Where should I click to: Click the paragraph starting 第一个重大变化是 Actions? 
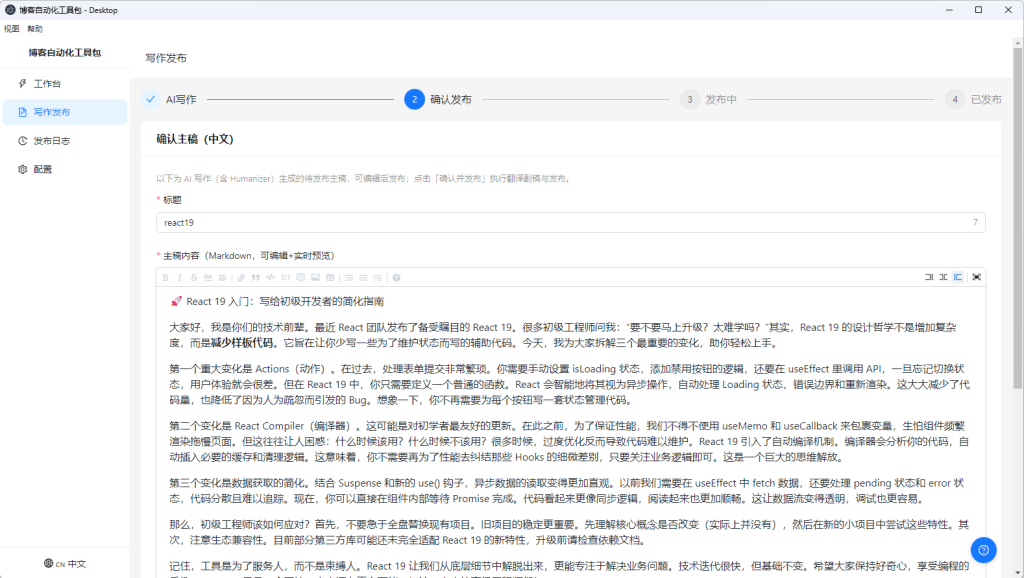click(569, 384)
